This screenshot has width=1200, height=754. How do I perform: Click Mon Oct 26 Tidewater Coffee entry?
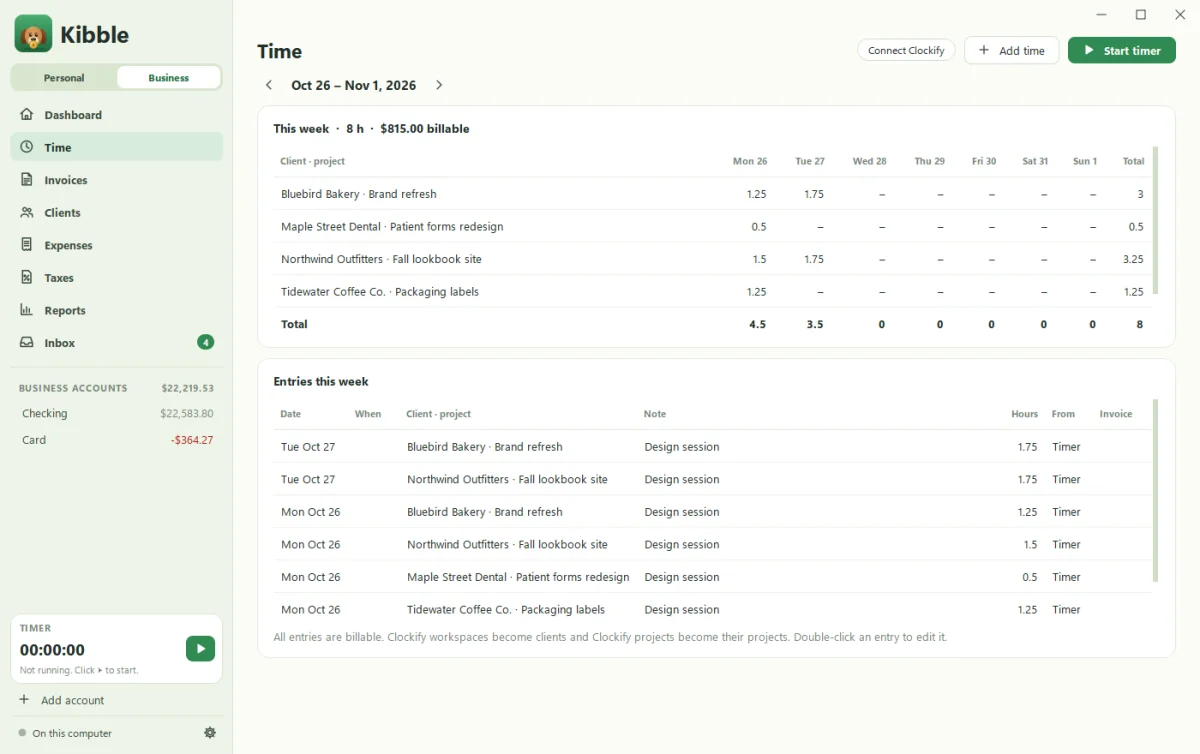pos(712,609)
